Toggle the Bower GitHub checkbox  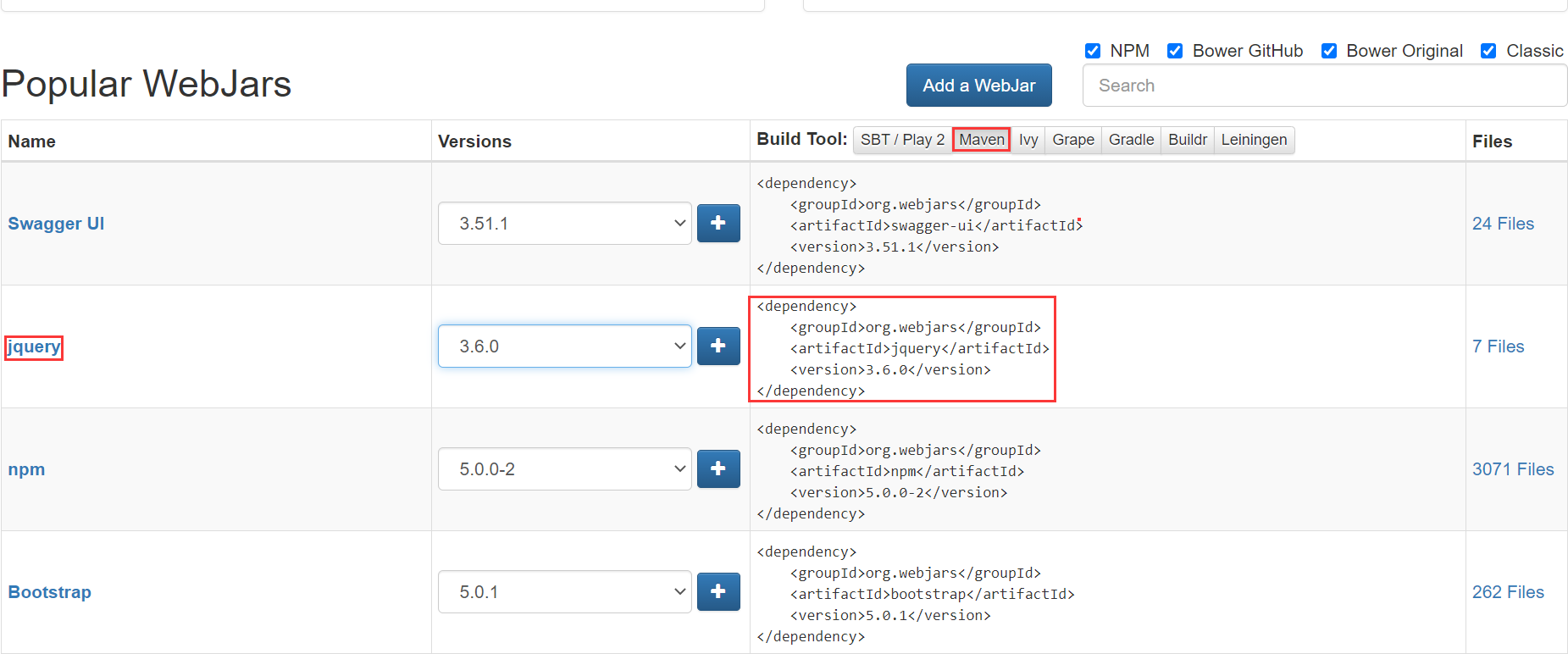click(x=1175, y=51)
